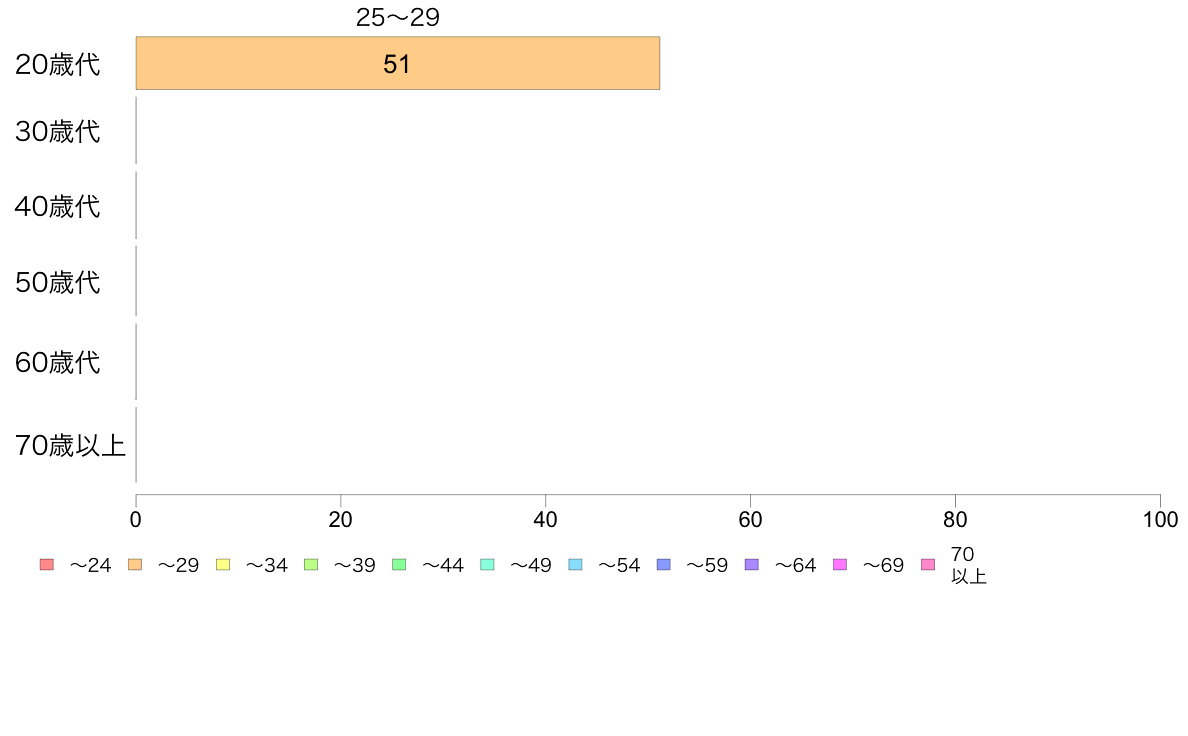This screenshot has height=736, width=1188.
Task: Select the 60歳代 category label
Action: click(x=58, y=362)
